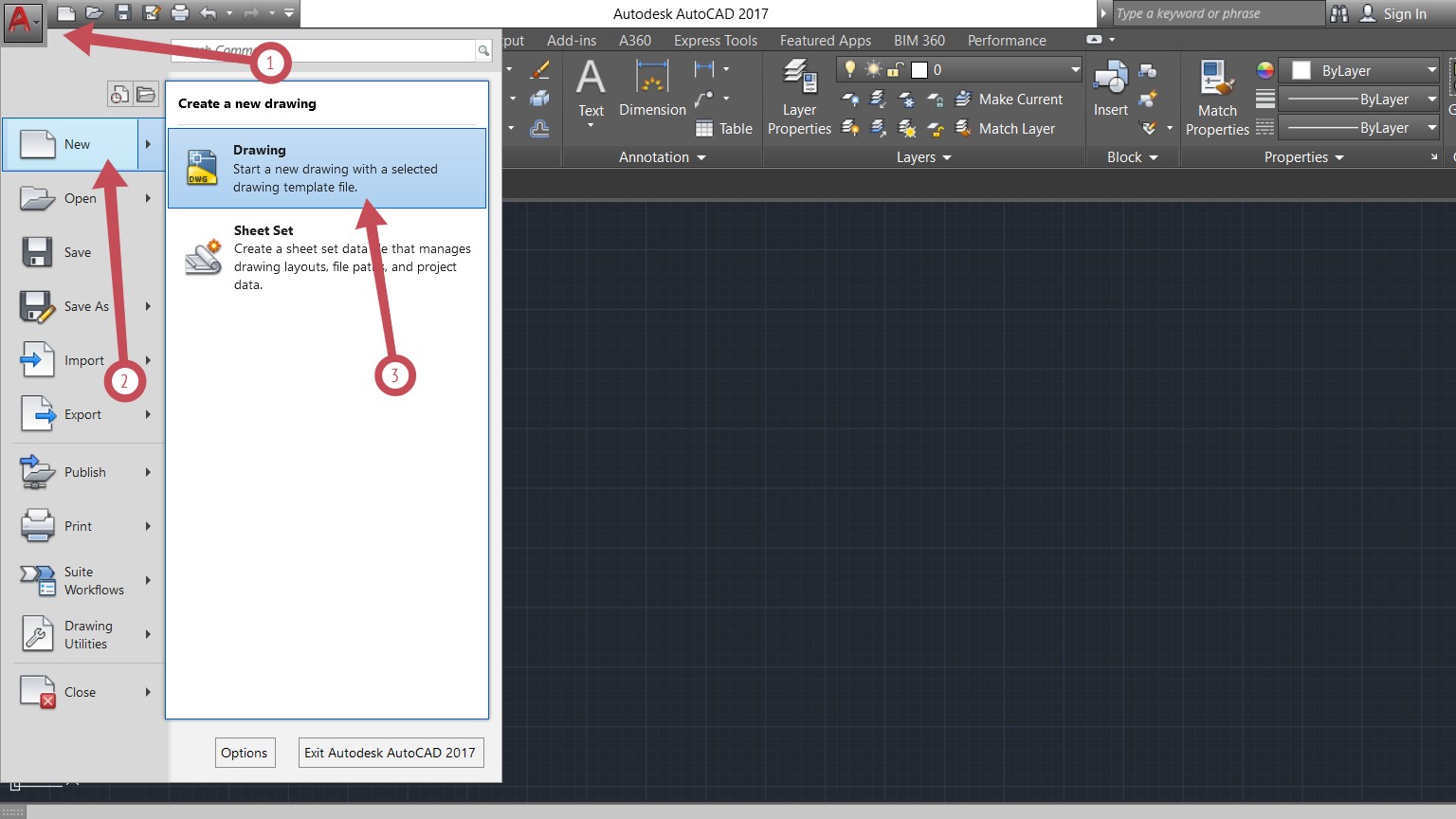Click the layer Isolate icon
1456x819 pixels.
pos(879,100)
